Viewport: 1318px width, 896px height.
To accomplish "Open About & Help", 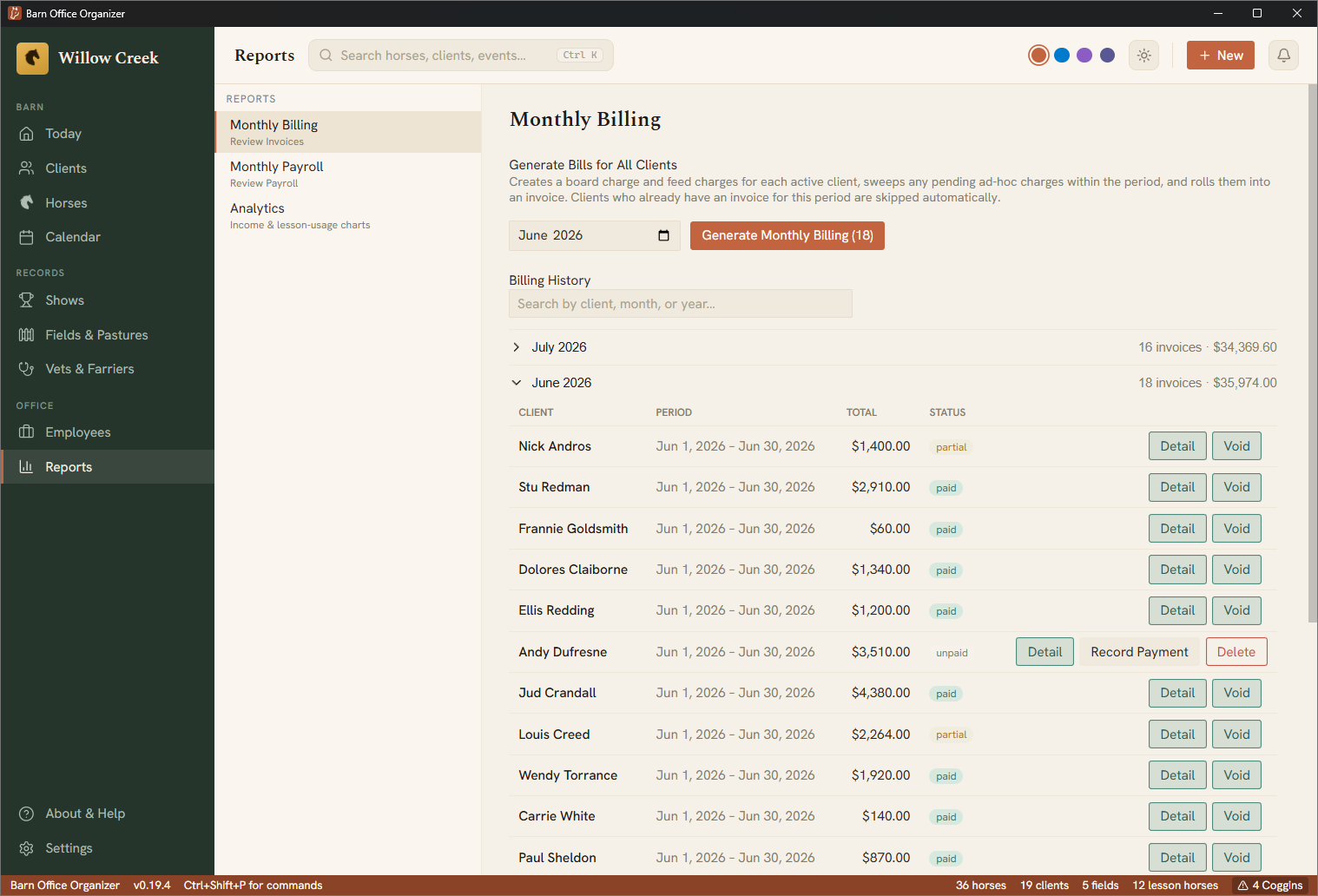I will tap(108, 814).
